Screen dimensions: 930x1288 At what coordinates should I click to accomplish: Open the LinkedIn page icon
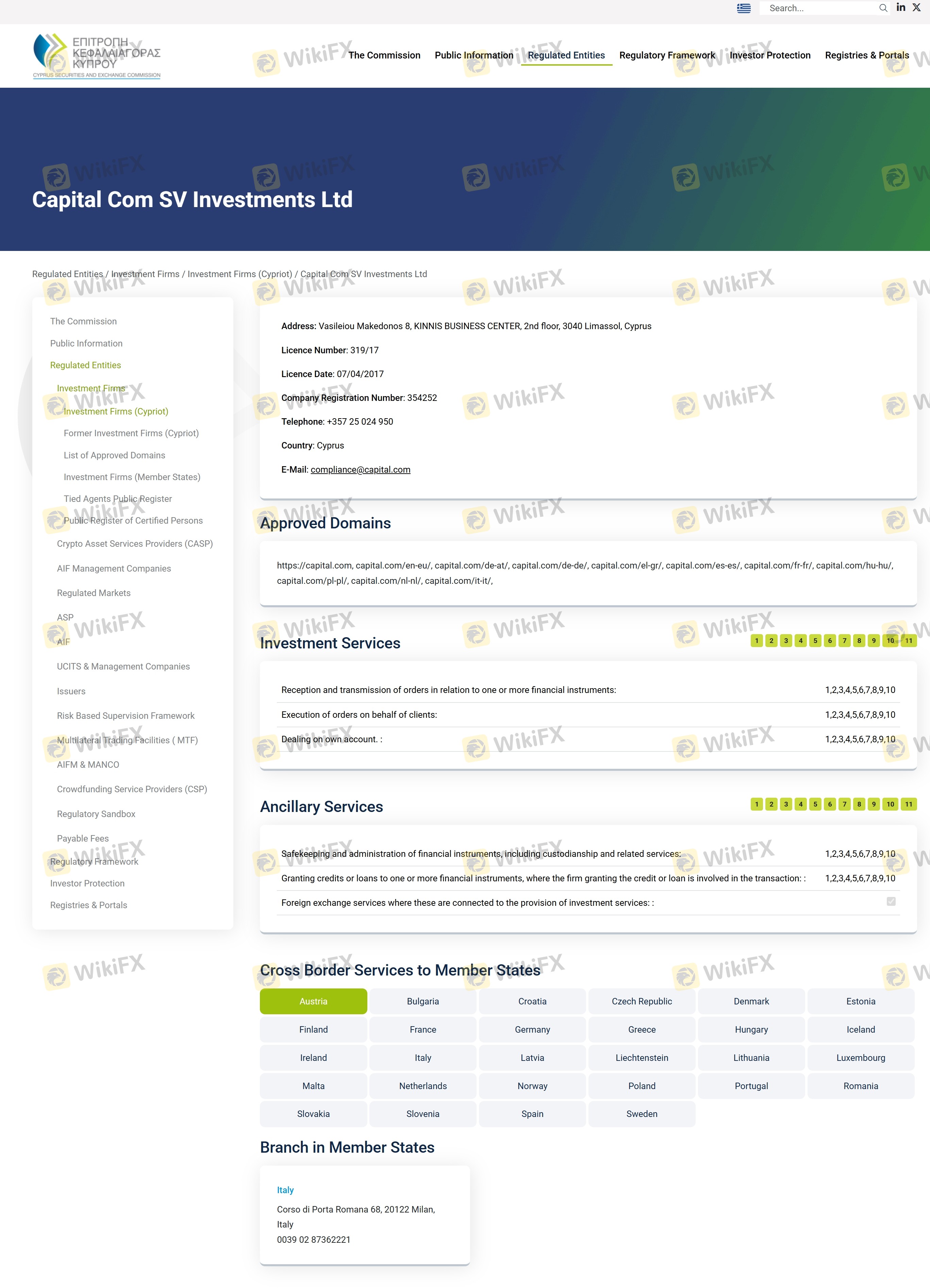coord(901,7)
